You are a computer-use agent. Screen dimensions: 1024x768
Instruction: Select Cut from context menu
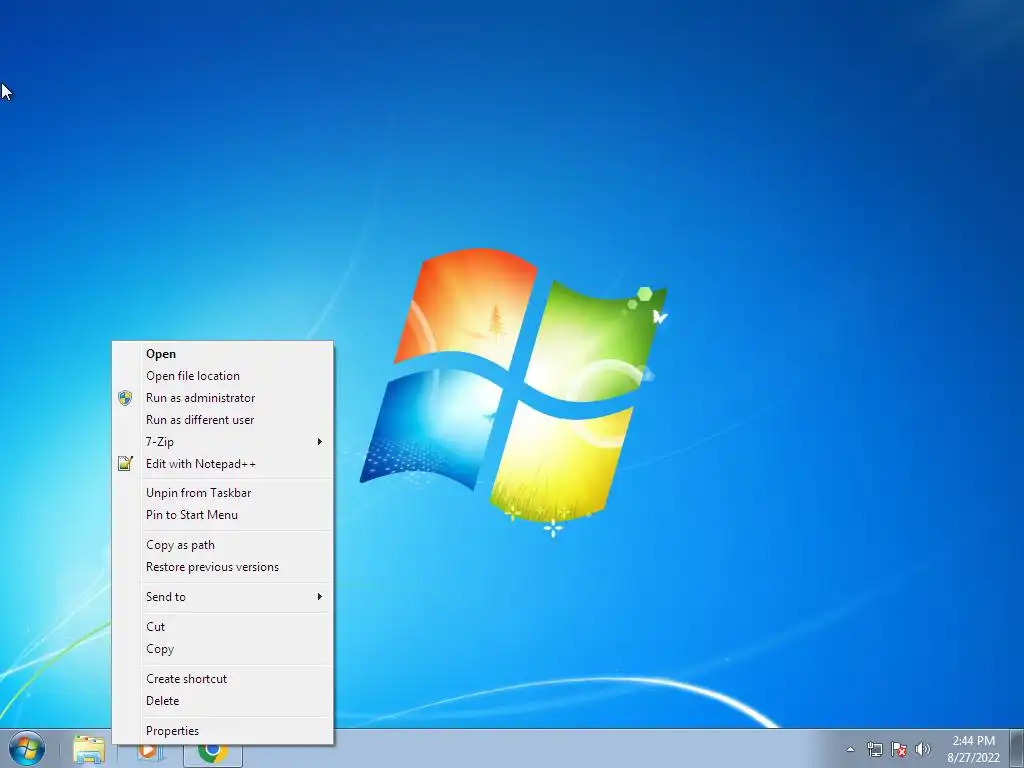[223, 627]
